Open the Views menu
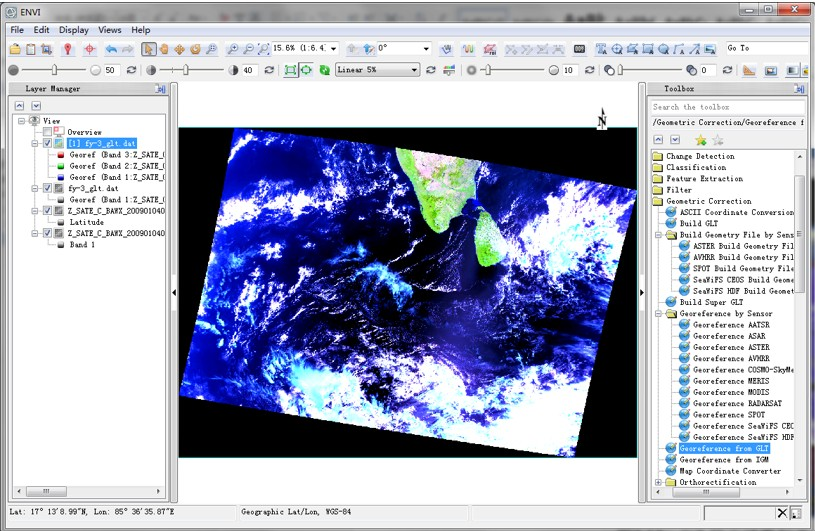This screenshot has width=815, height=531. coord(110,30)
